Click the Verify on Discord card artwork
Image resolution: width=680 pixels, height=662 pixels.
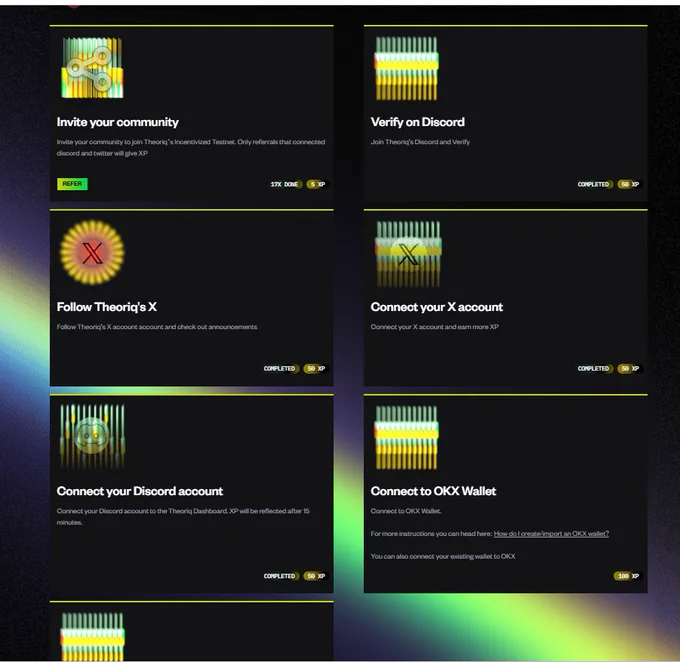[406, 68]
